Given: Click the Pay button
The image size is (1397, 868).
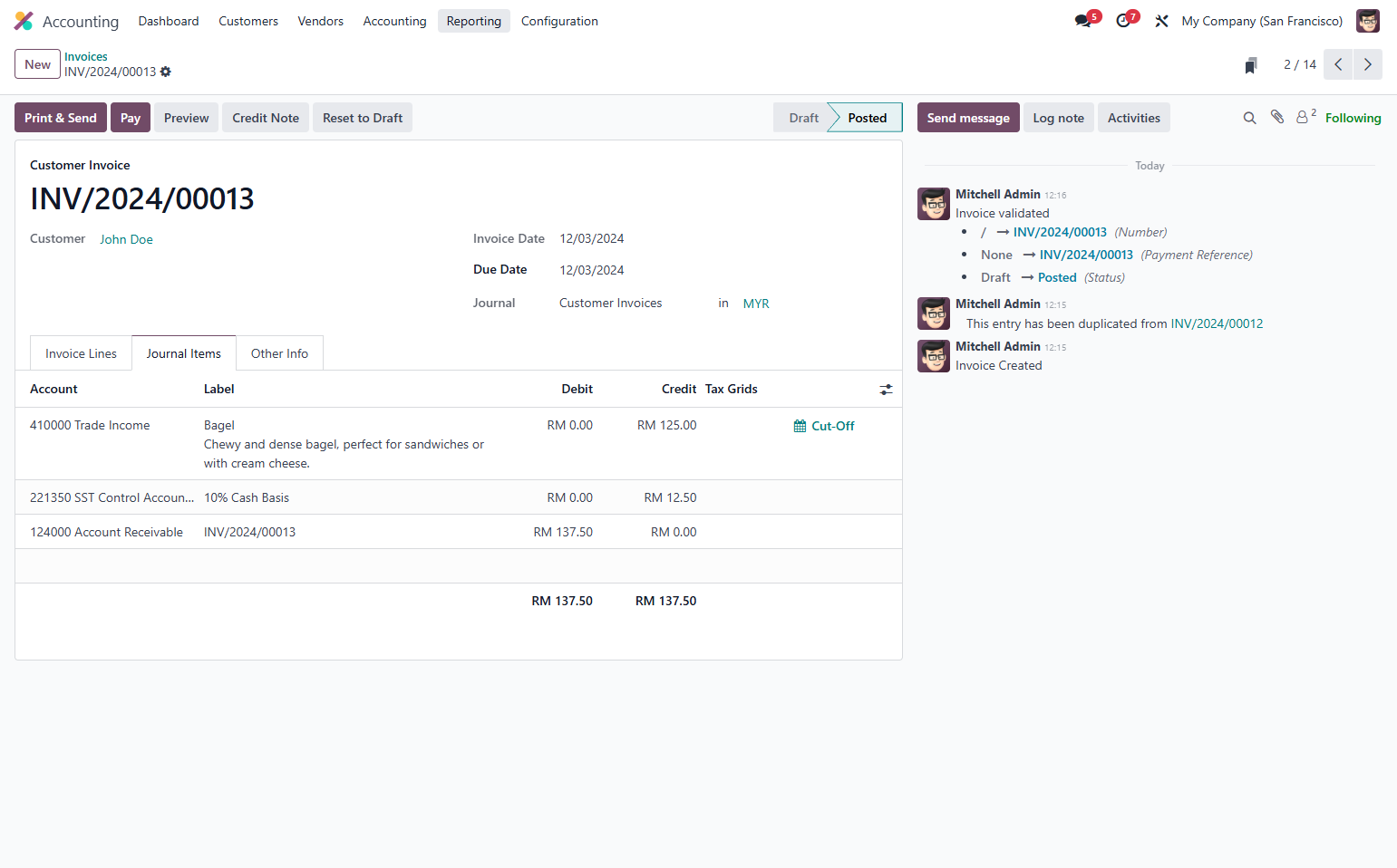Looking at the screenshot, I should click(x=131, y=118).
